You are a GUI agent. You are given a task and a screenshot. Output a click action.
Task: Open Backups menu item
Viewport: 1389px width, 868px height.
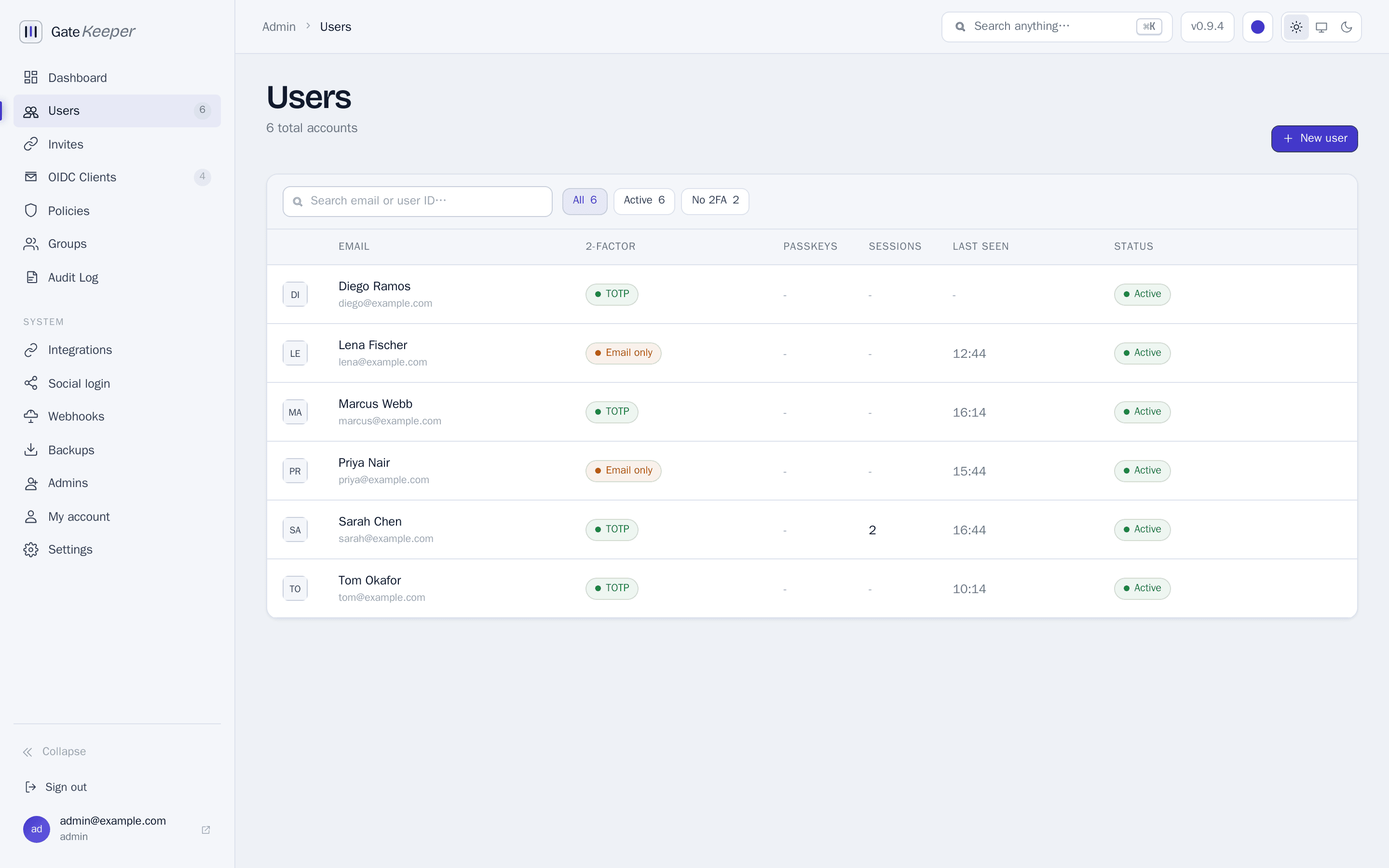coord(117,449)
